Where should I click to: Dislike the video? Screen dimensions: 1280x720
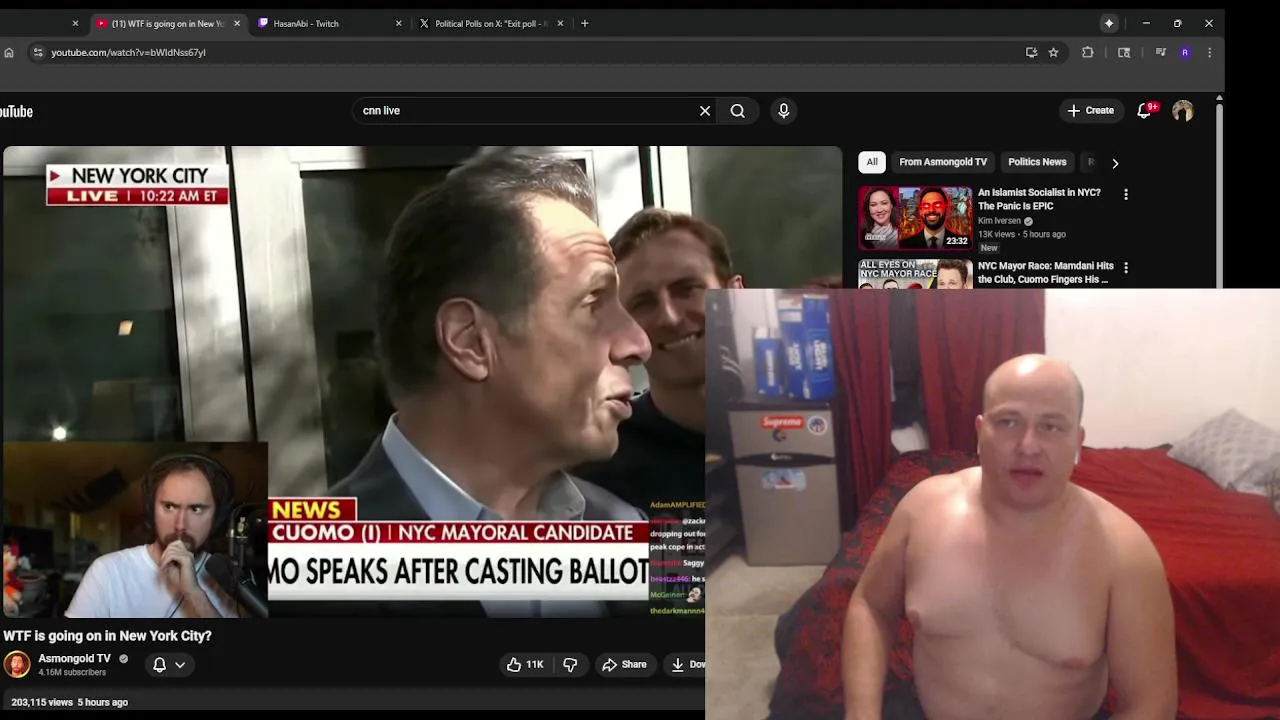pos(570,665)
